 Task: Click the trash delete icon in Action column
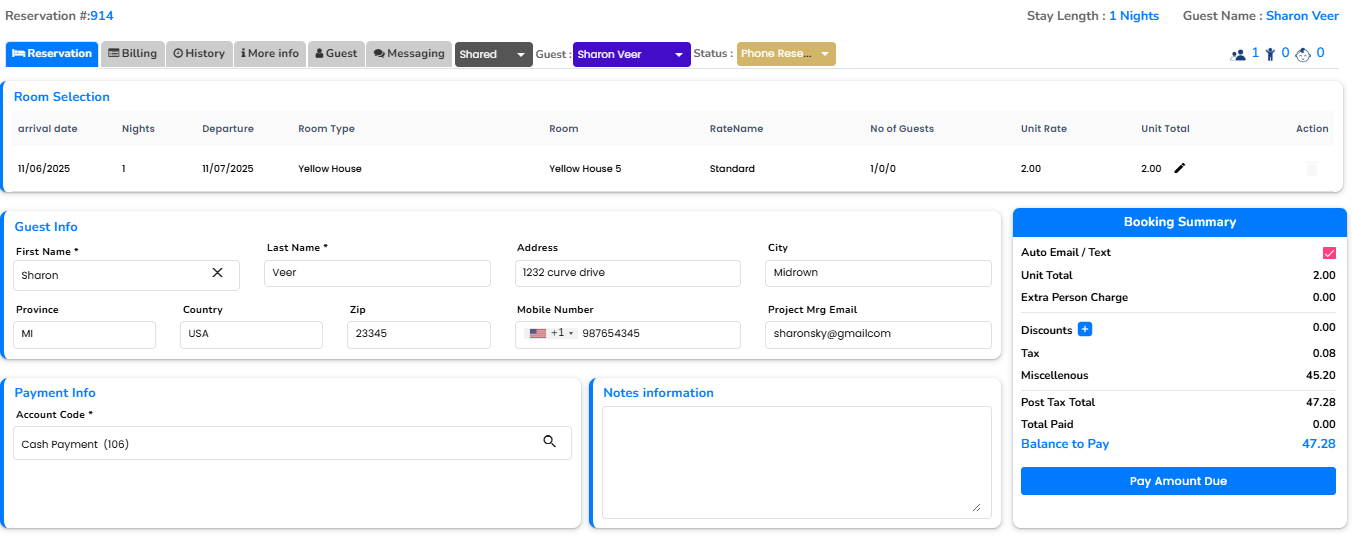(1312, 169)
